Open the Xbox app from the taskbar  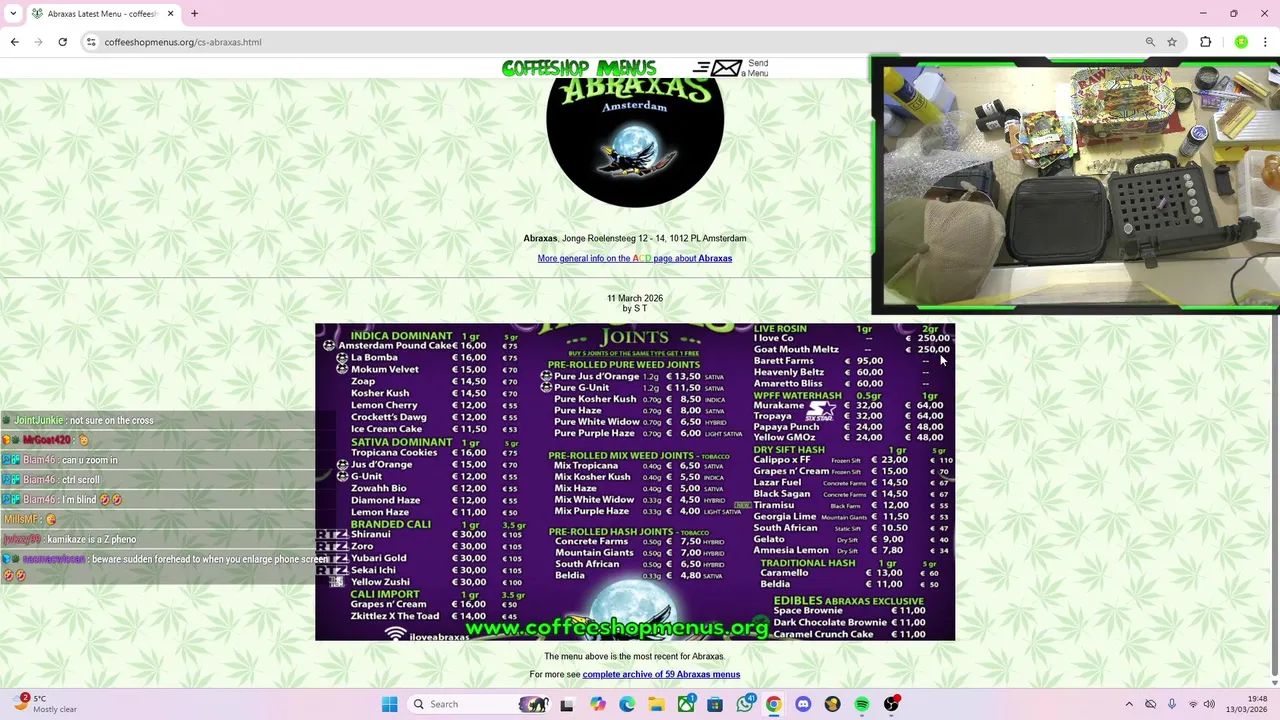pyautogui.click(x=686, y=704)
